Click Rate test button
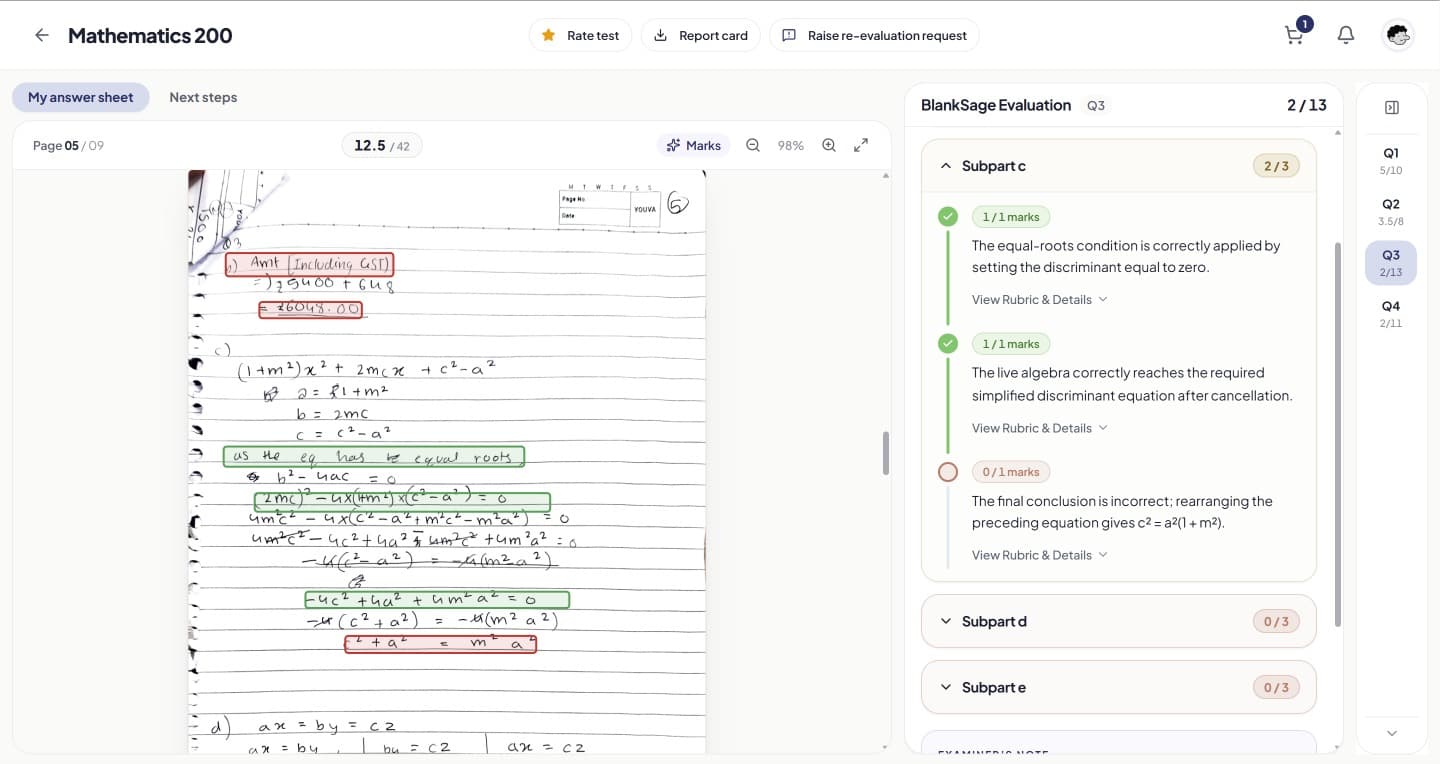1440x764 pixels. pyautogui.click(x=581, y=35)
